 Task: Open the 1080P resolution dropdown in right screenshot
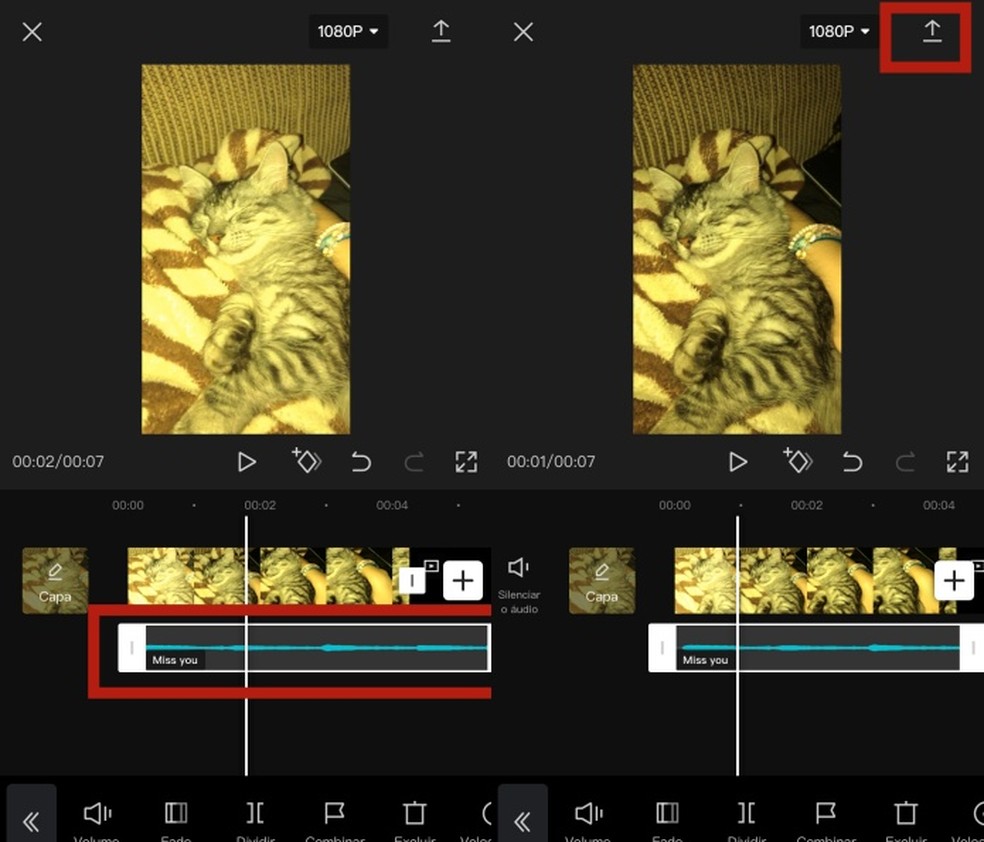click(839, 31)
